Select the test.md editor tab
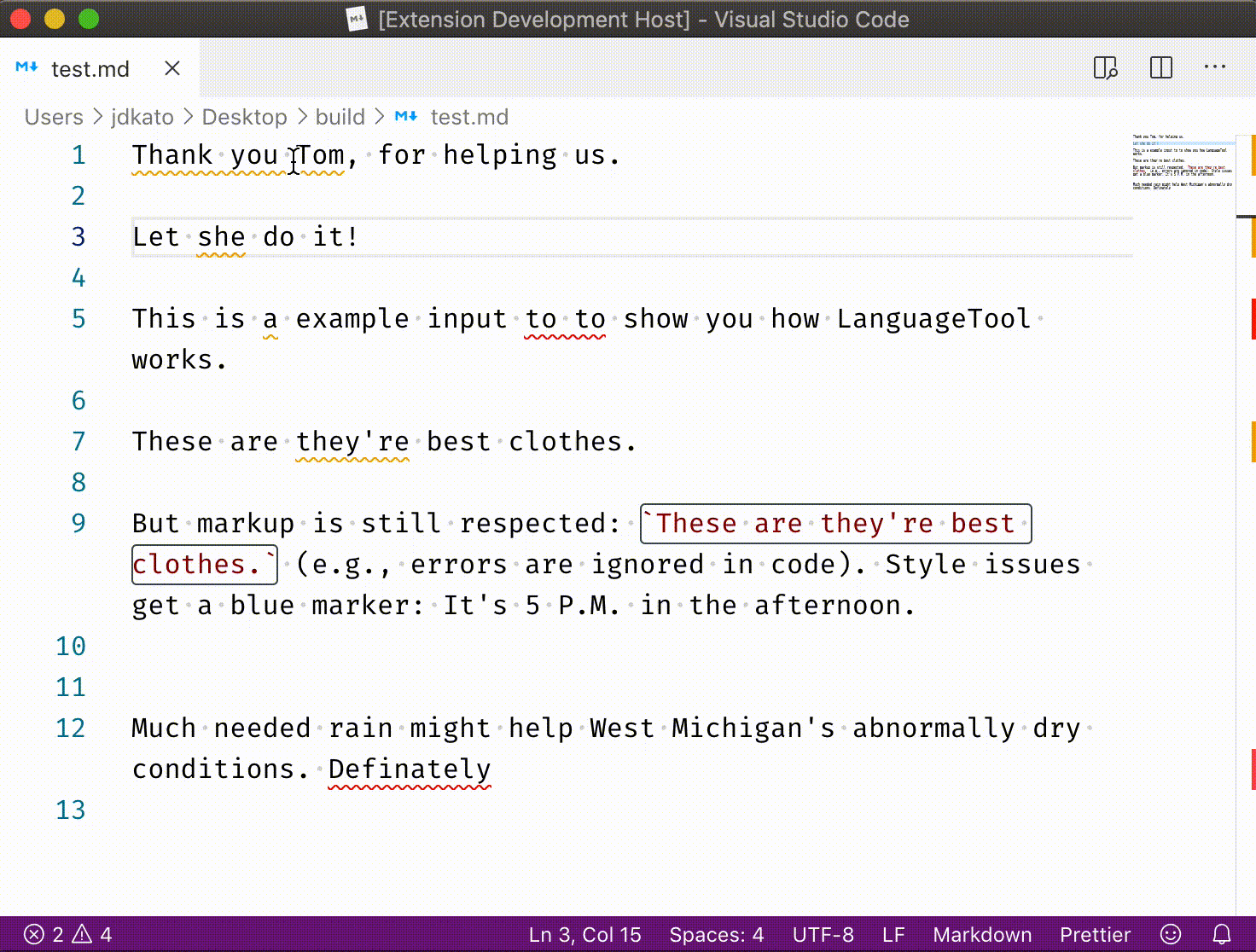 point(90,69)
